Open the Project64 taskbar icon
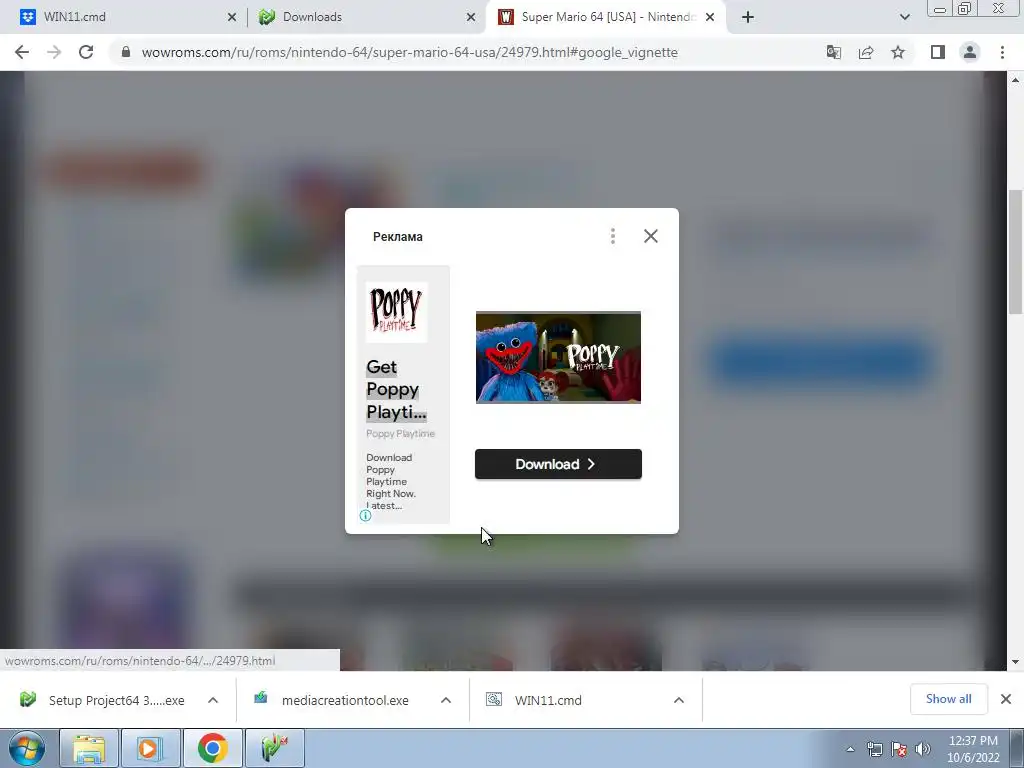Viewport: 1024px width, 768px height. pyautogui.click(x=274, y=748)
